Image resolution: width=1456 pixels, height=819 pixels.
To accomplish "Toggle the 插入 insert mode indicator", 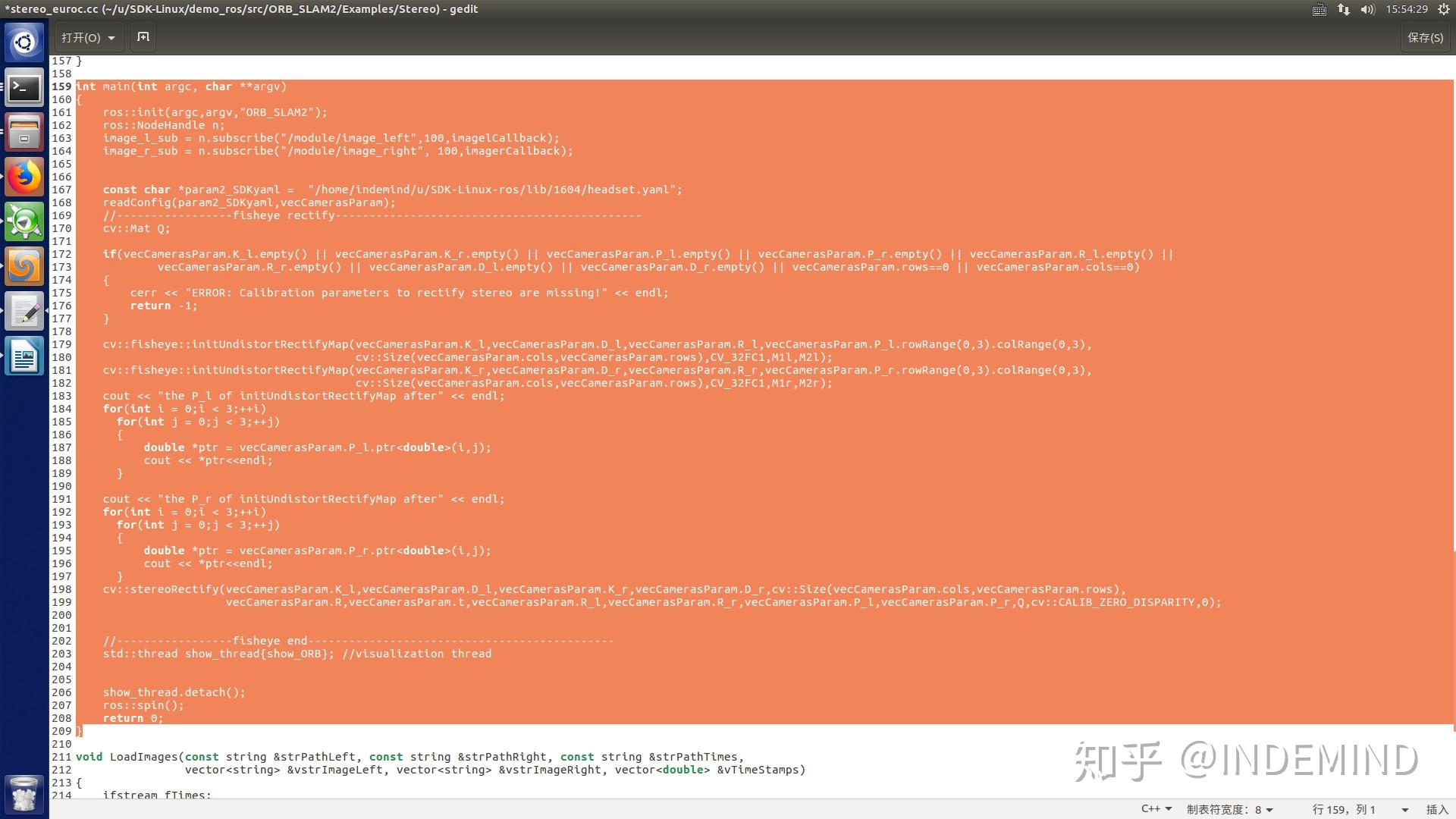I will [x=1437, y=809].
